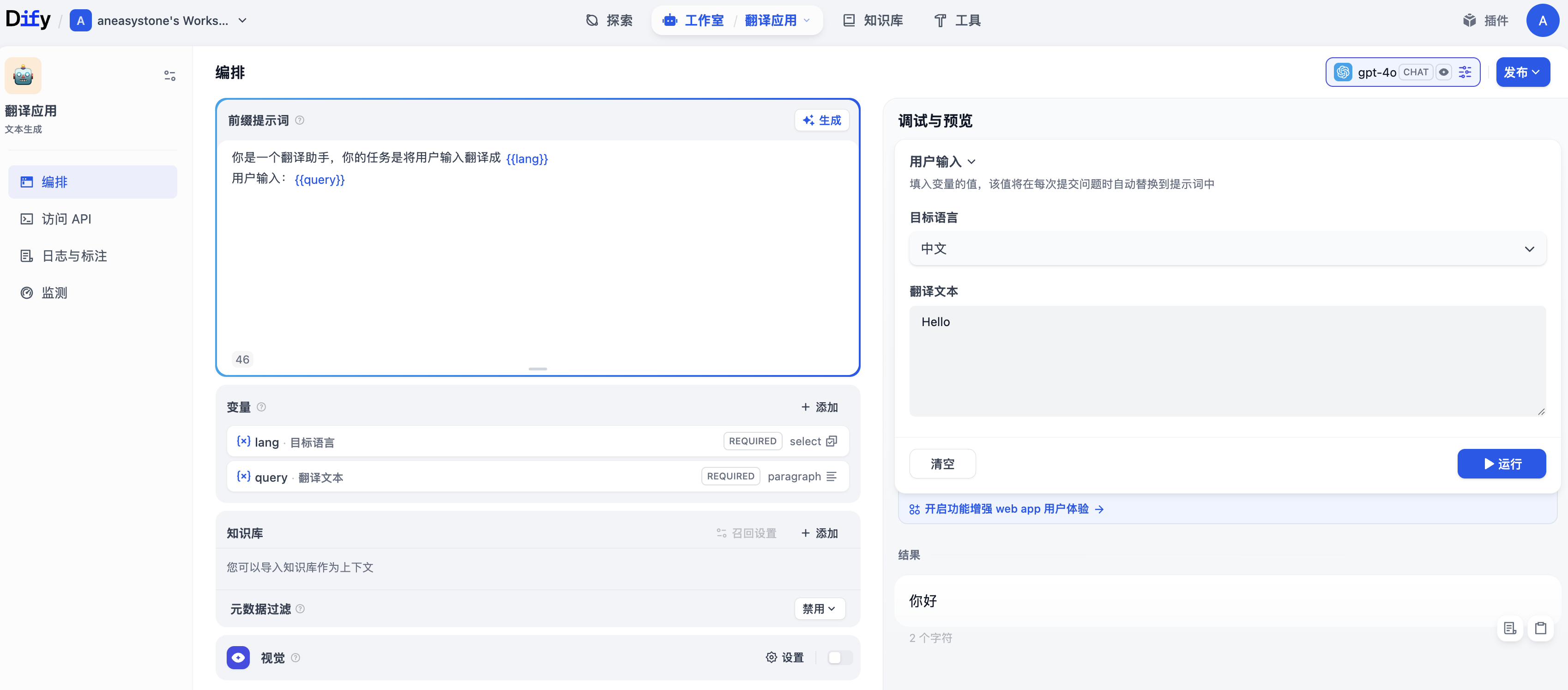This screenshot has width=1568, height=690.
Task: Open the log icon next to copy
Action: coord(1509,628)
